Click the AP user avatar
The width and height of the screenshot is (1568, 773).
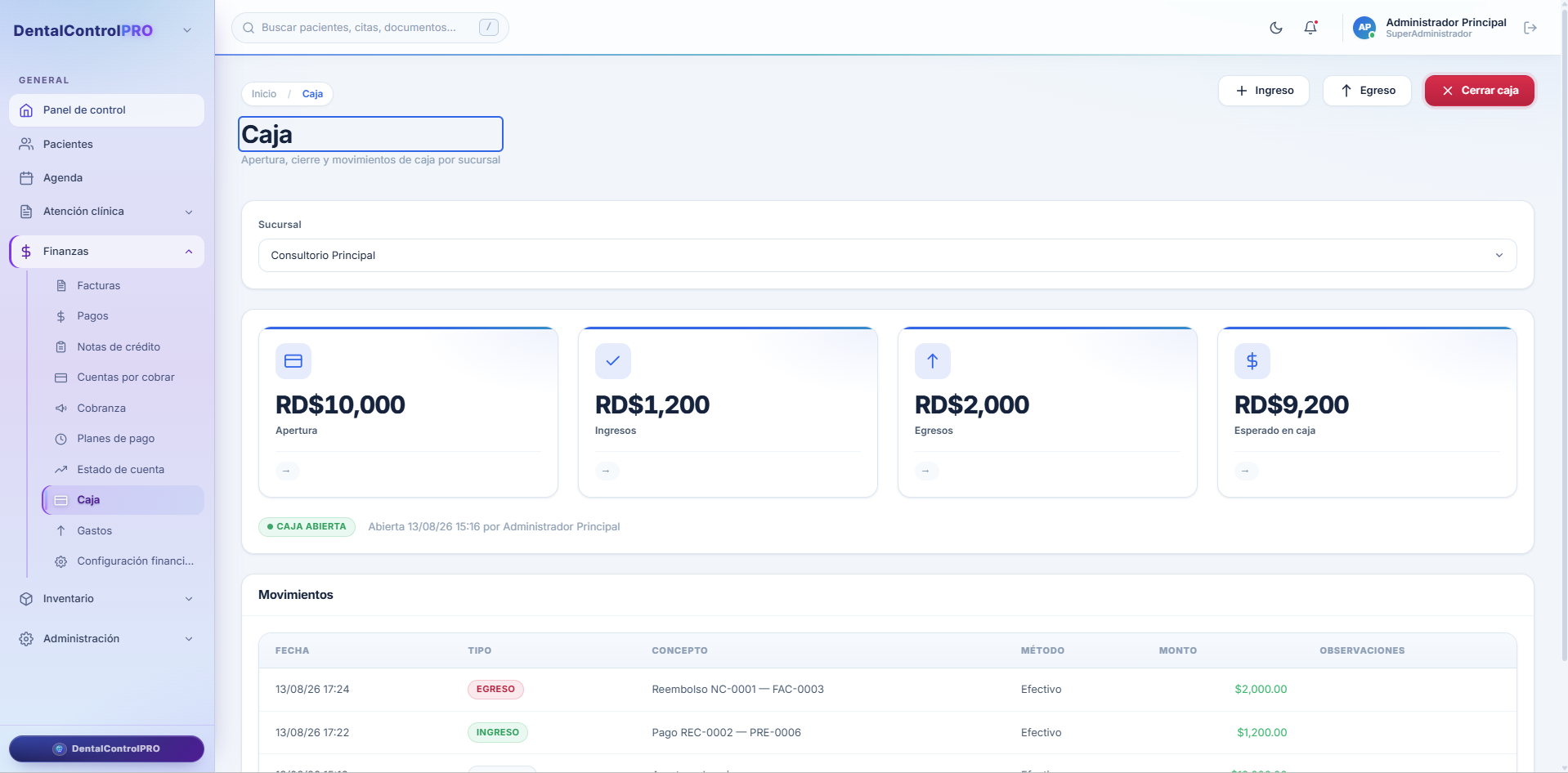(1364, 28)
